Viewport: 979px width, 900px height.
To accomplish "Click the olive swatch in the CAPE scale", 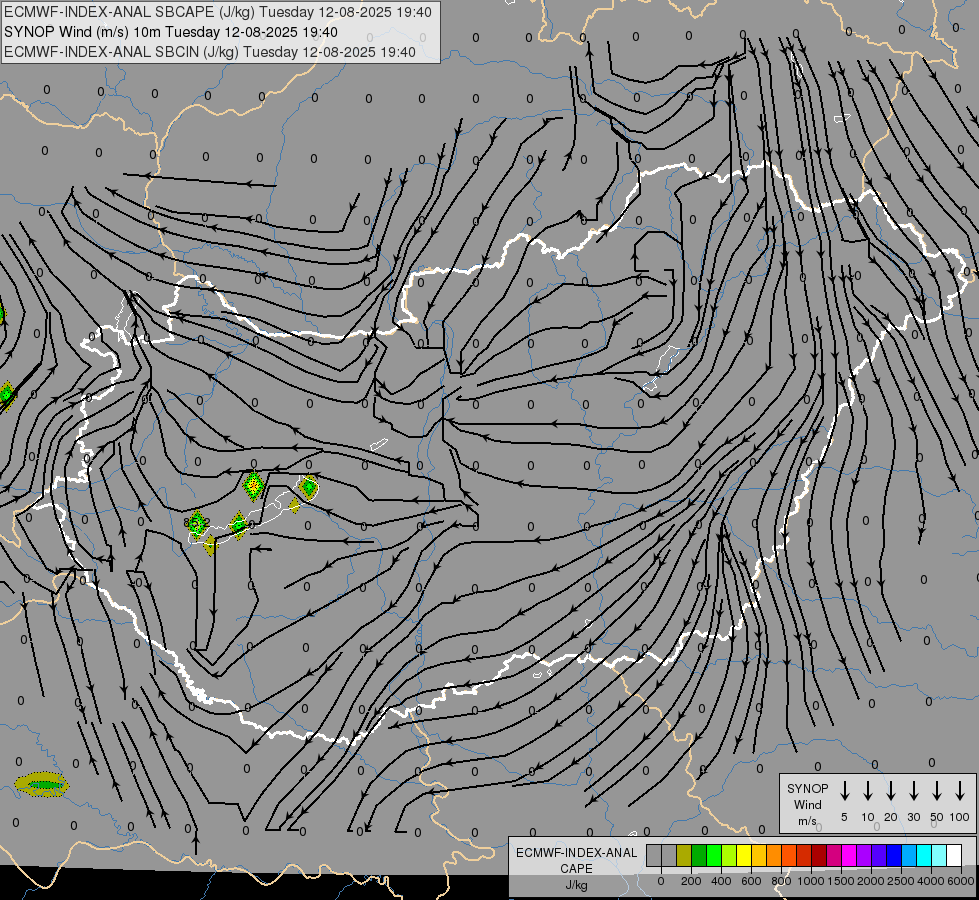I will point(684,856).
